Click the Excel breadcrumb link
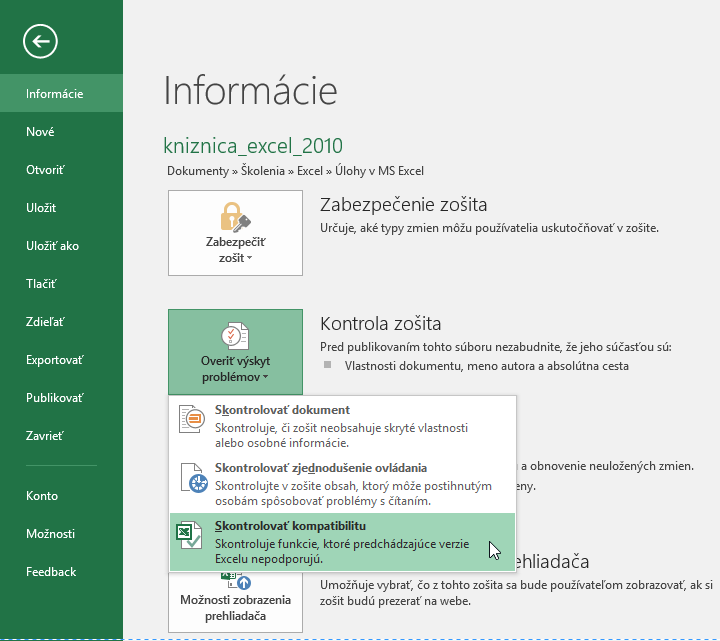 tap(310, 171)
